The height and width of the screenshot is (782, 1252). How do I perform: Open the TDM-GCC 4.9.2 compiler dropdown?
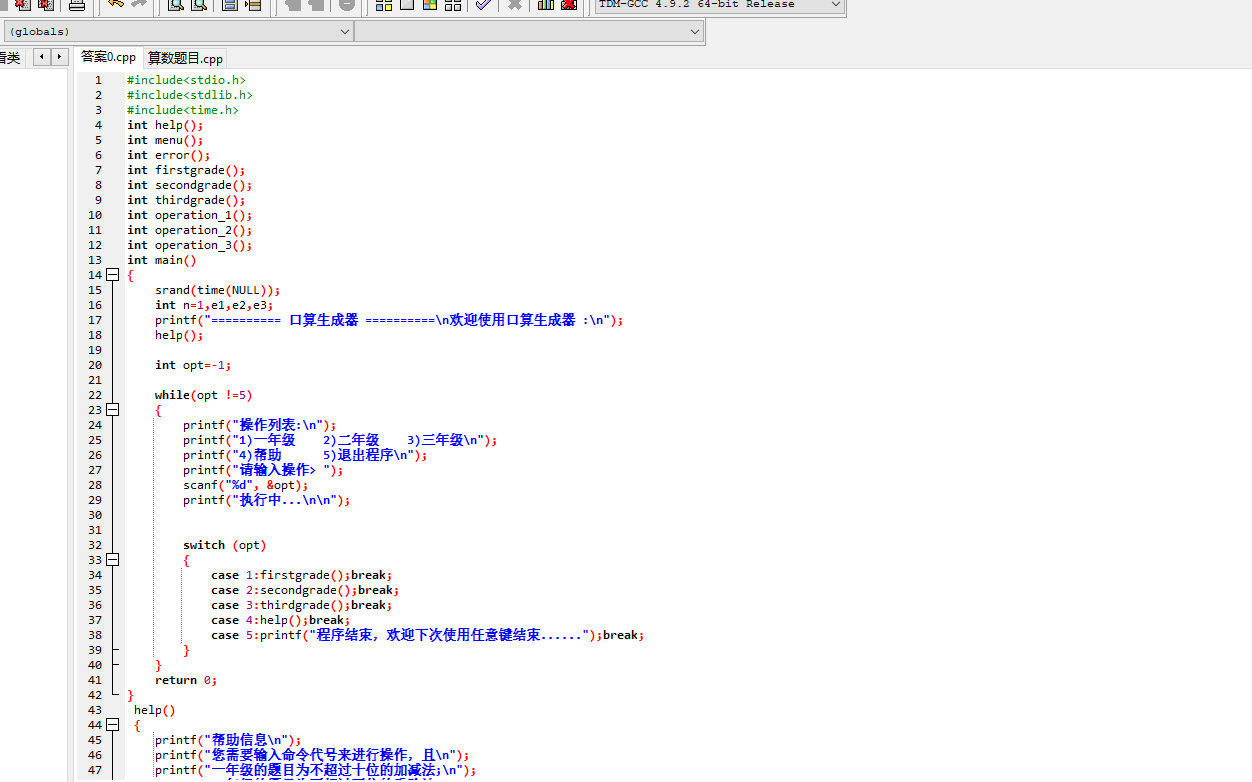click(720, 5)
